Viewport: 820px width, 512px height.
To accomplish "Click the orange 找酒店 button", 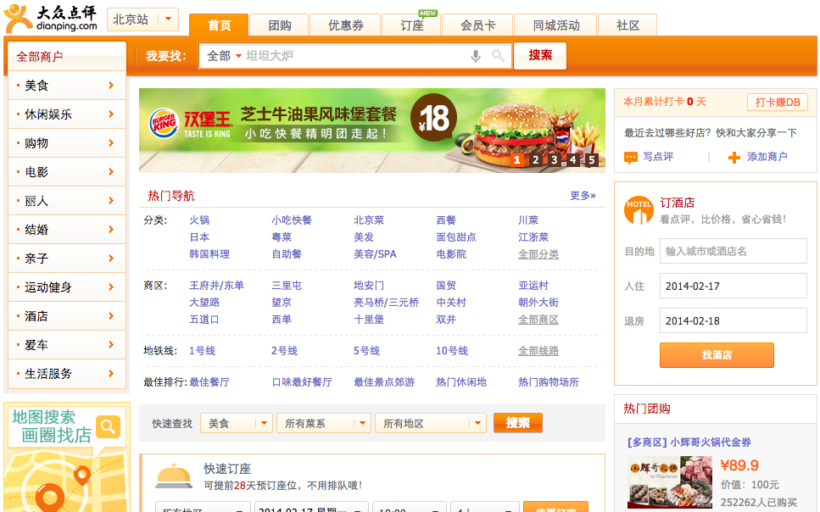I will (x=716, y=355).
